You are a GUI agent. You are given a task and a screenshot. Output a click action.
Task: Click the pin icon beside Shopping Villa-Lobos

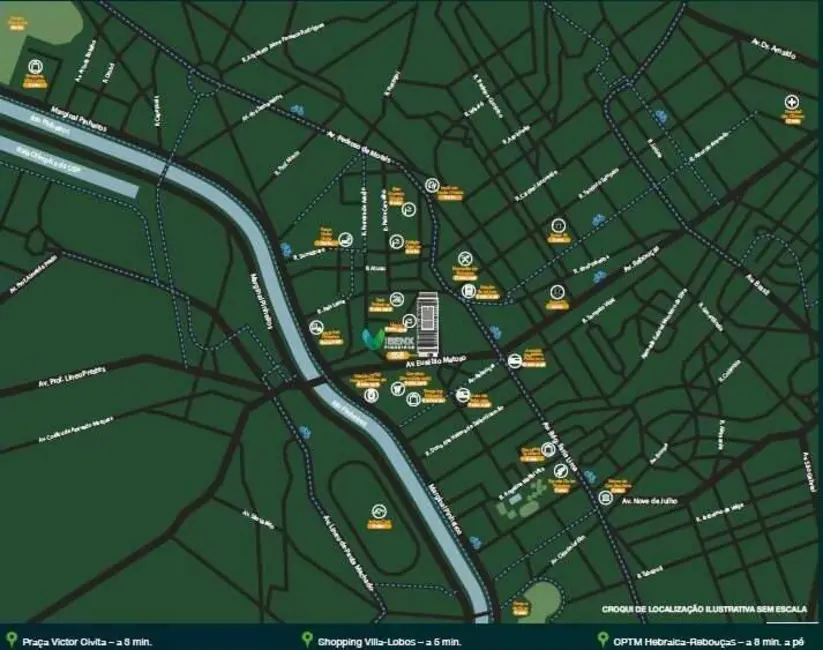pos(307,639)
